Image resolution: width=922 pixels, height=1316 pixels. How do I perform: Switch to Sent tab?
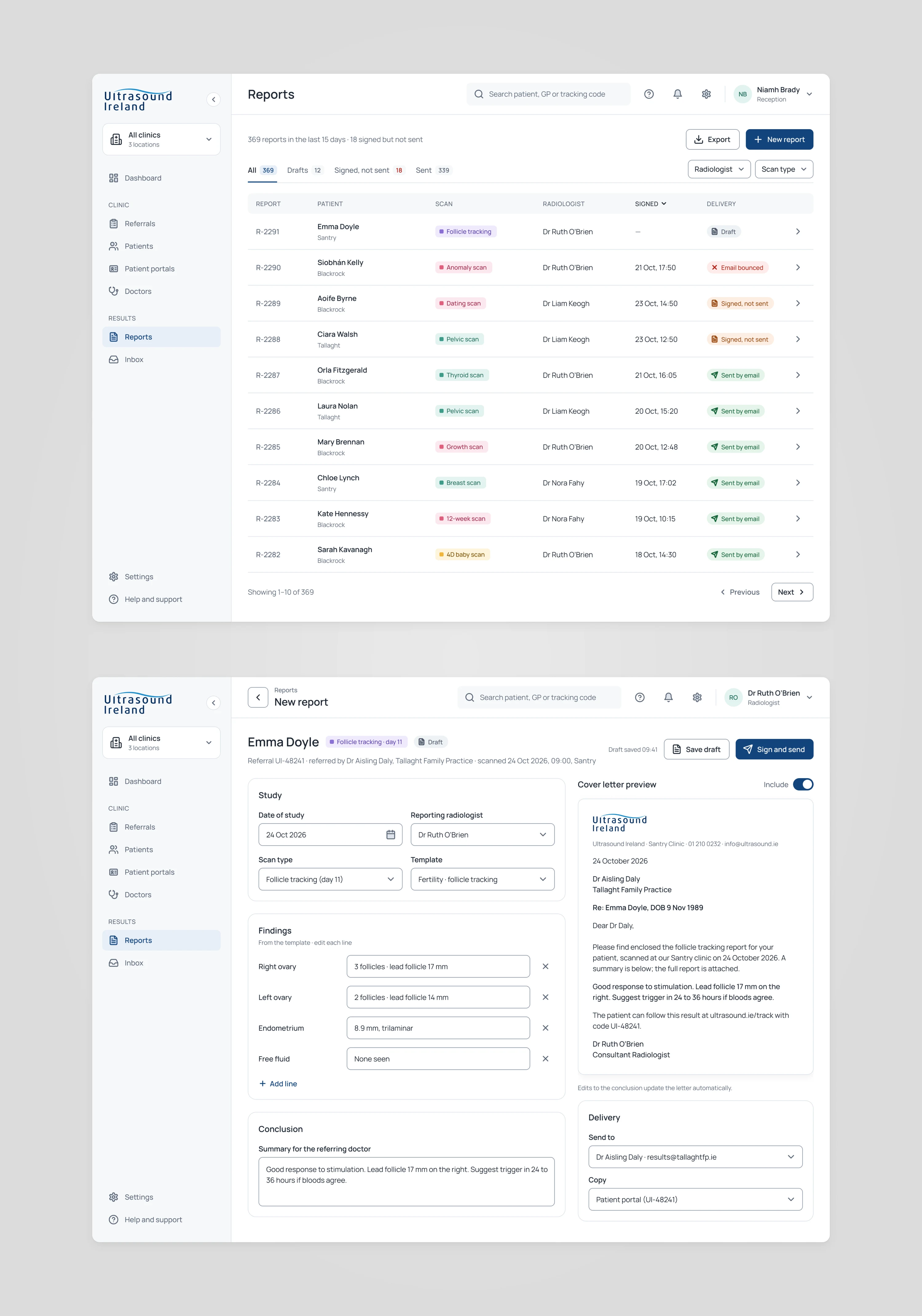(x=434, y=170)
